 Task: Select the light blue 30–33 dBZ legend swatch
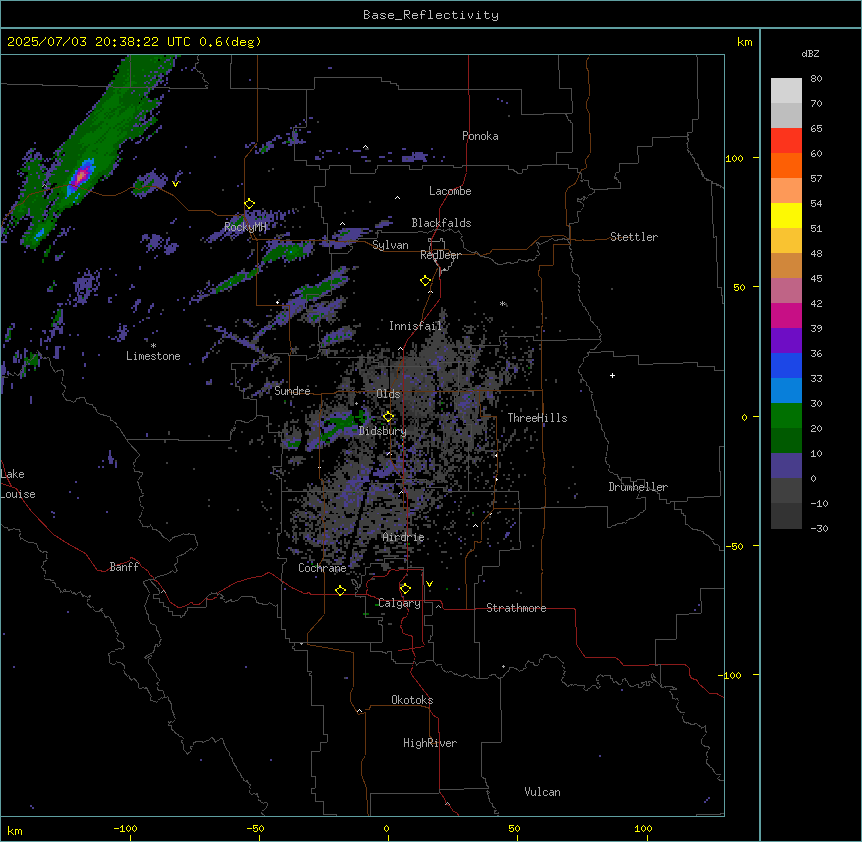pyautogui.click(x=786, y=391)
